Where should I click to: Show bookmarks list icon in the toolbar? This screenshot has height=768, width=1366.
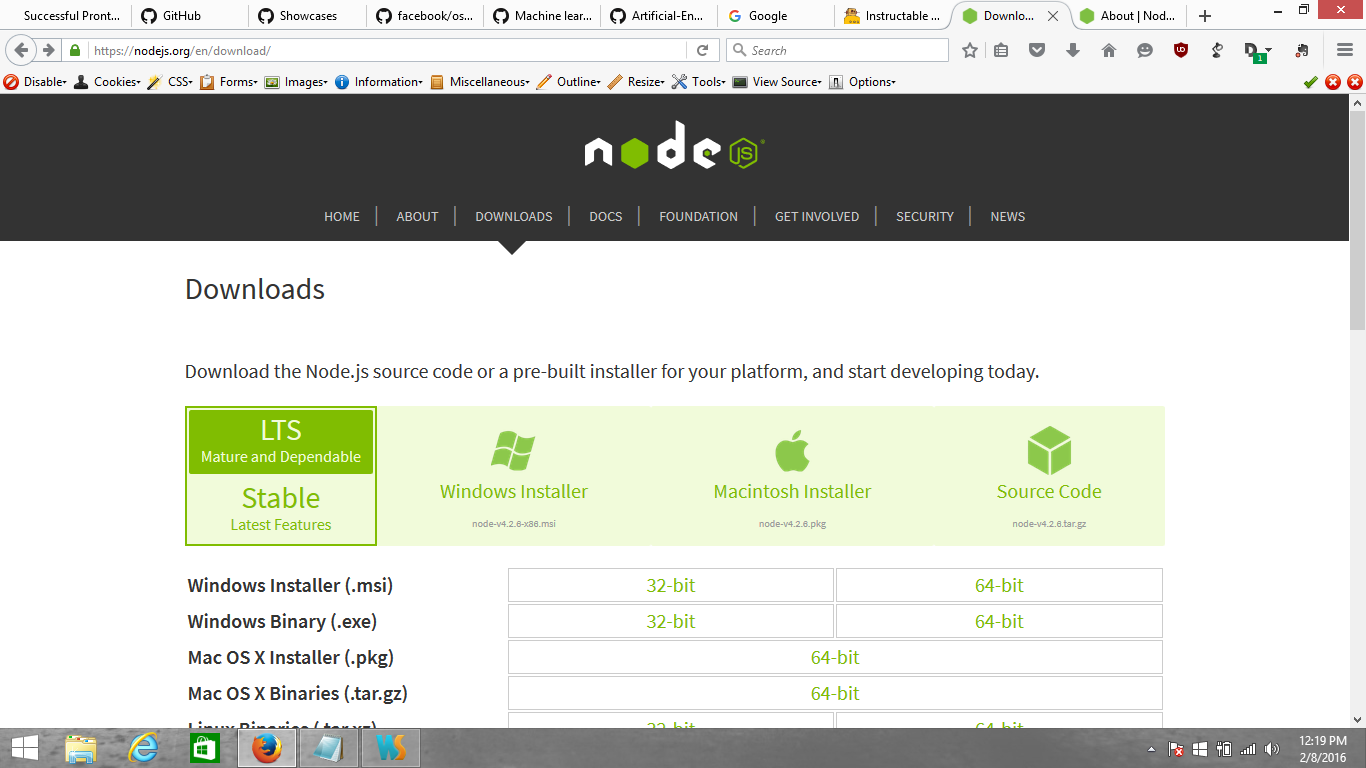click(x=1001, y=50)
